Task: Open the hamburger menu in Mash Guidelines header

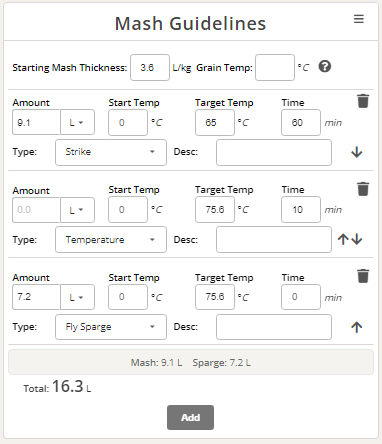Action: pyautogui.click(x=359, y=19)
